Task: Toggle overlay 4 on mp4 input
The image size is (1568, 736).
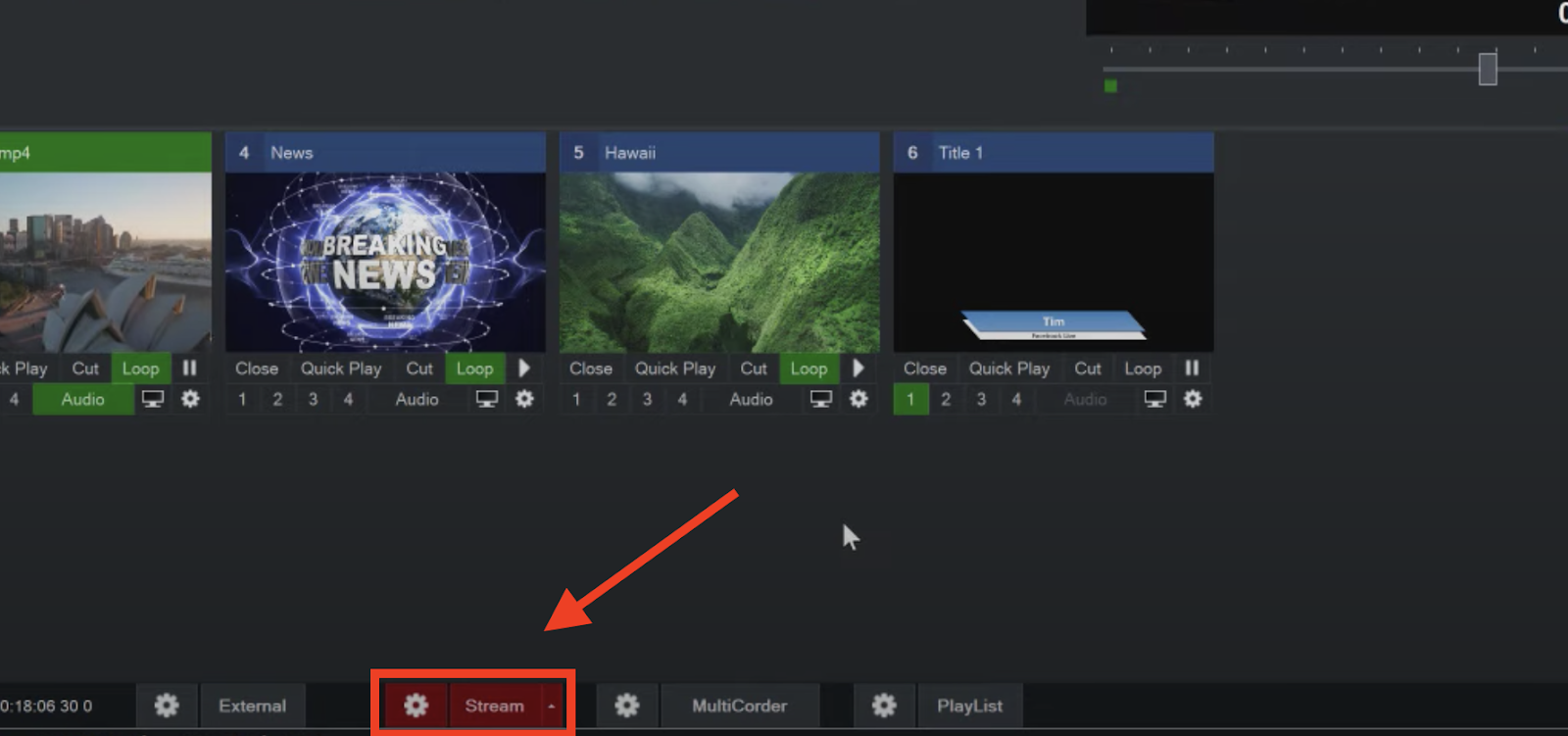Action: pos(14,399)
